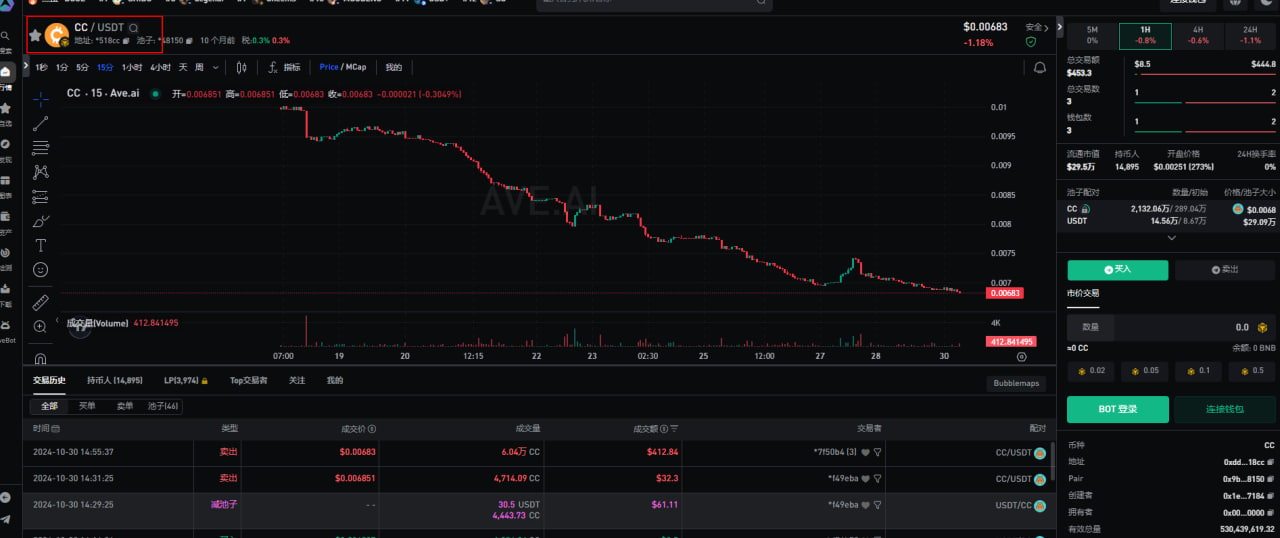The height and width of the screenshot is (538, 1280).
Task: Select the trend line drawing tool
Action: [x=40, y=123]
